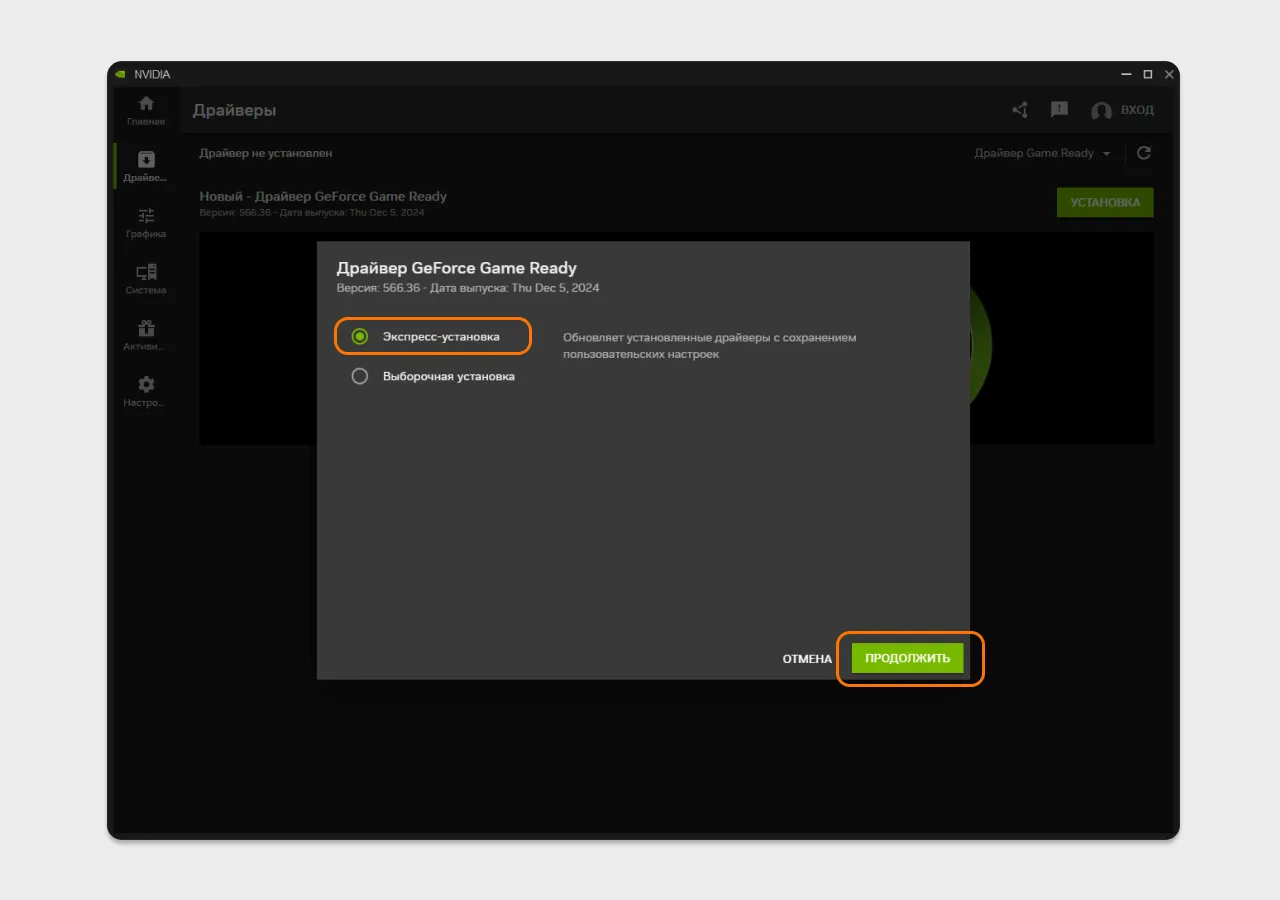The width and height of the screenshot is (1280, 900).
Task: Click the ВХОД login link
Action: (1137, 110)
